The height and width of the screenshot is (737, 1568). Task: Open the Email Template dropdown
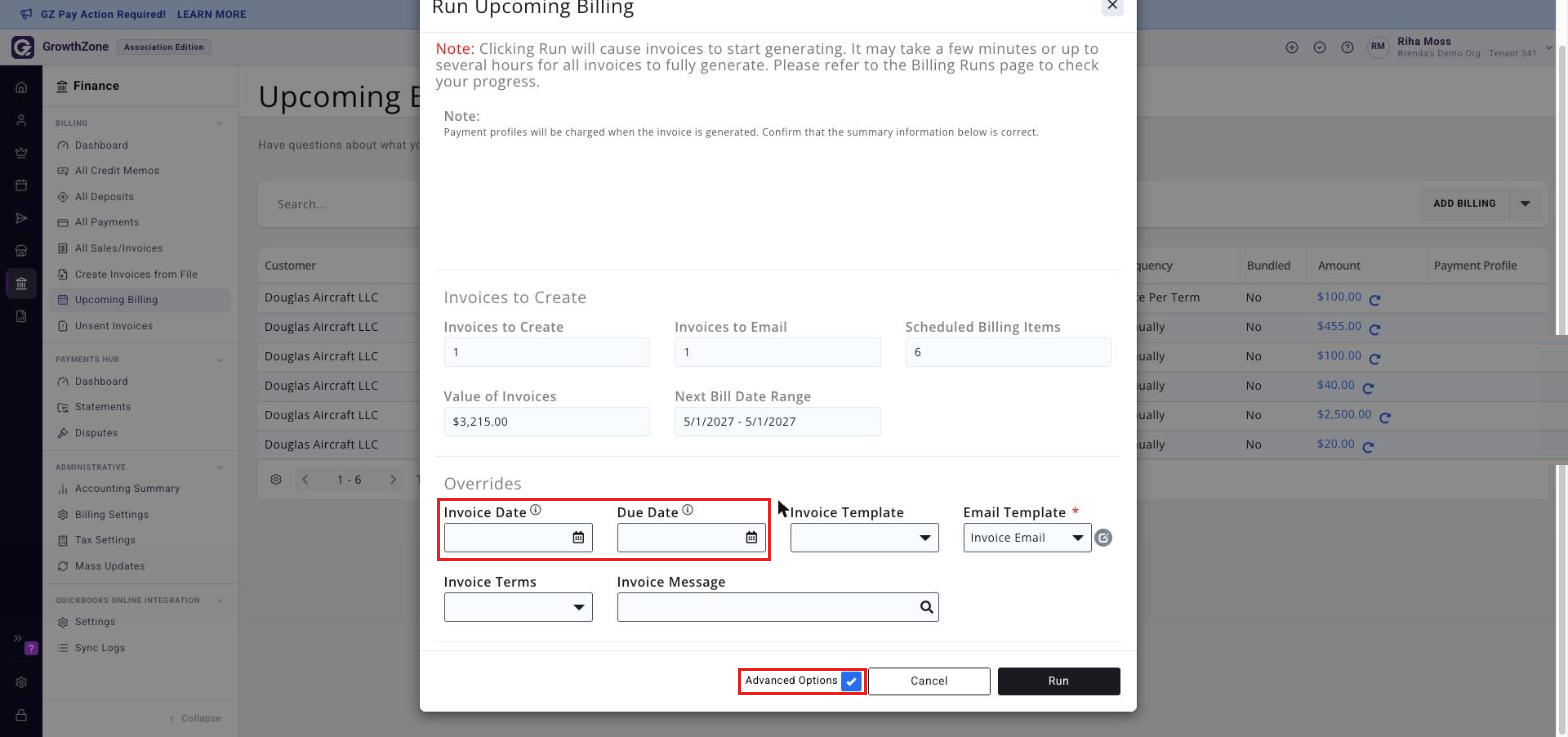click(1027, 538)
